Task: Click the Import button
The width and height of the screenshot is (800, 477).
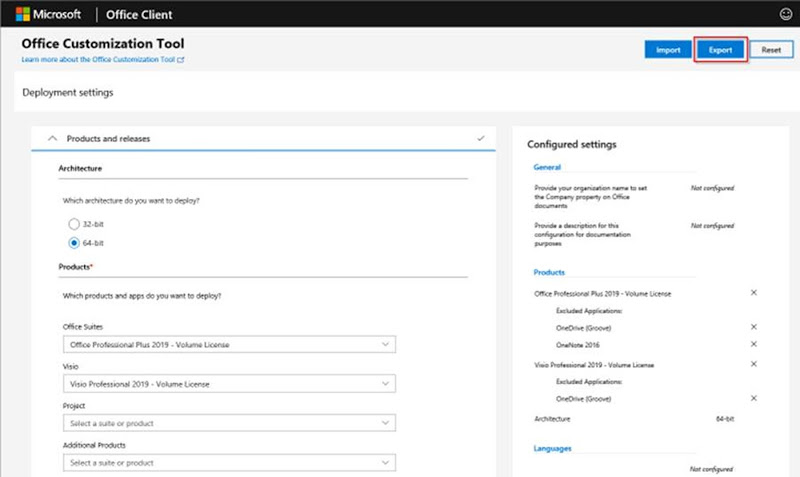Action: 668,49
